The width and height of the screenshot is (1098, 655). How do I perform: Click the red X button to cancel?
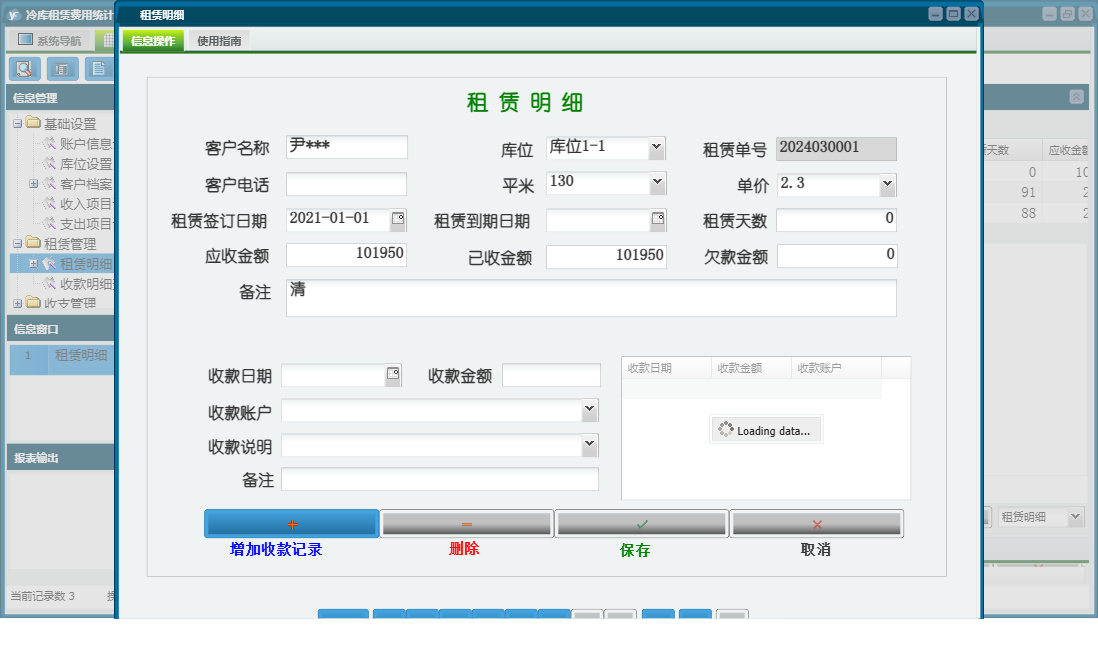click(x=816, y=523)
